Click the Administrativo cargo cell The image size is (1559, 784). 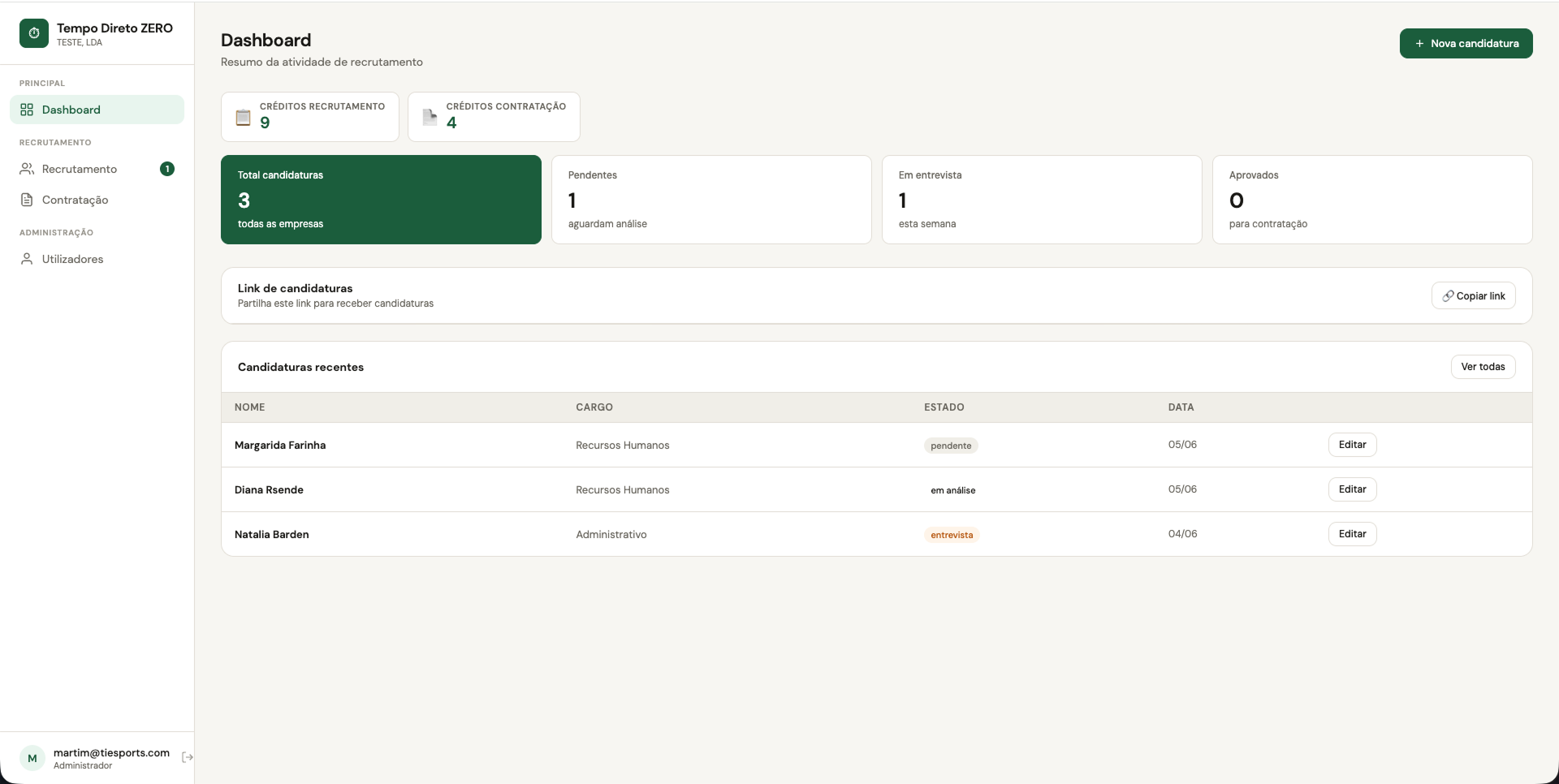tap(611, 534)
